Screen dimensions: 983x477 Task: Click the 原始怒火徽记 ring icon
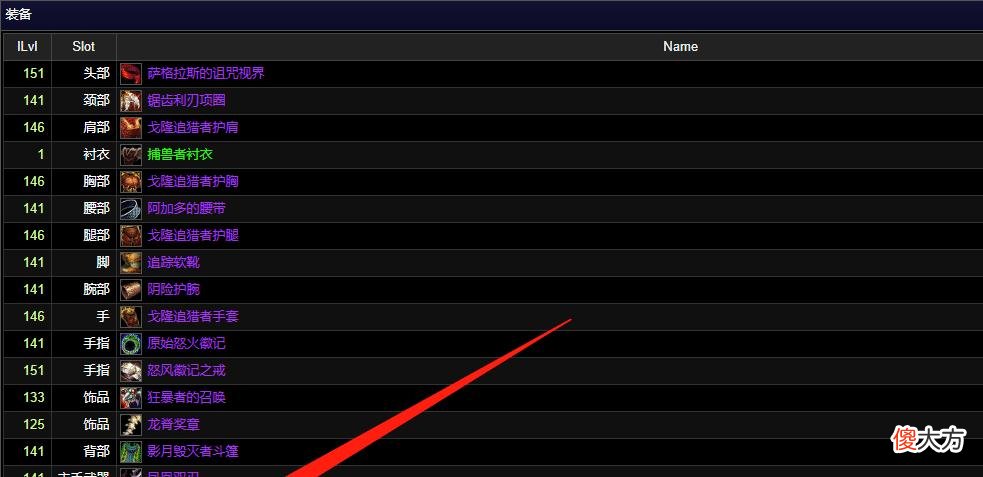pos(131,343)
